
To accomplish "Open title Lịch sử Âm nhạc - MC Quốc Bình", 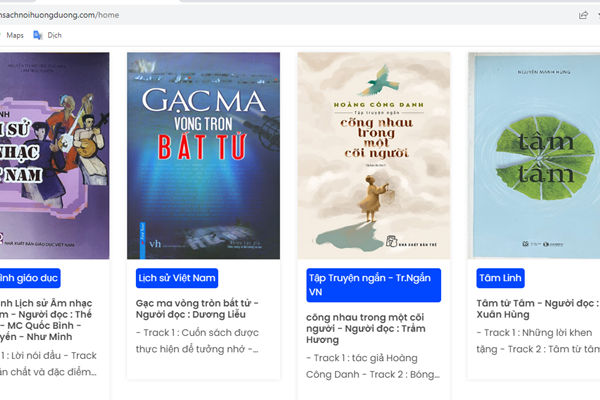I will click(x=46, y=320).
